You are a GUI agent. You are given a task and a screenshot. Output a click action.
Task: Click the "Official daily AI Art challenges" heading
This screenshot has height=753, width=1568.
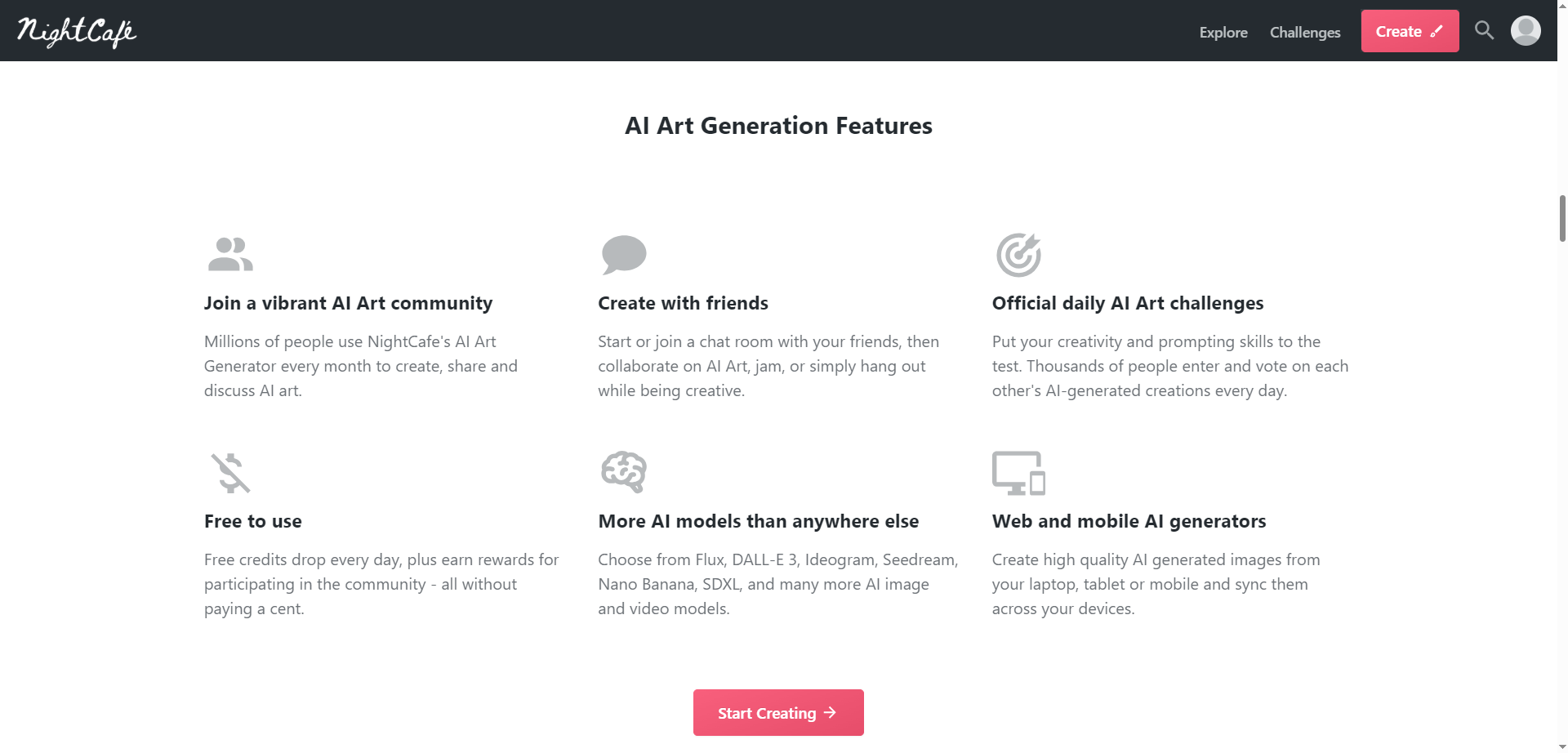1127,304
